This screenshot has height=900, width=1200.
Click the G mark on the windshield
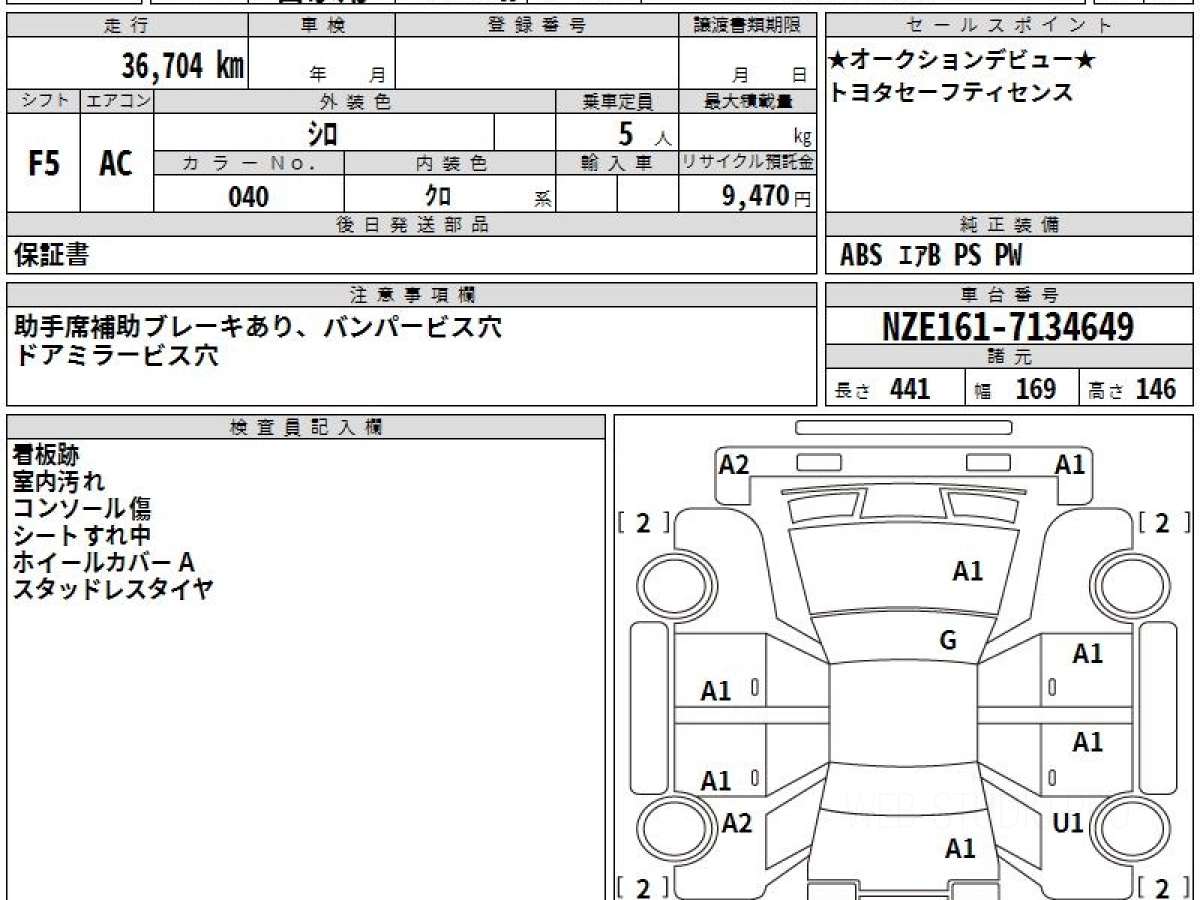pos(948,641)
